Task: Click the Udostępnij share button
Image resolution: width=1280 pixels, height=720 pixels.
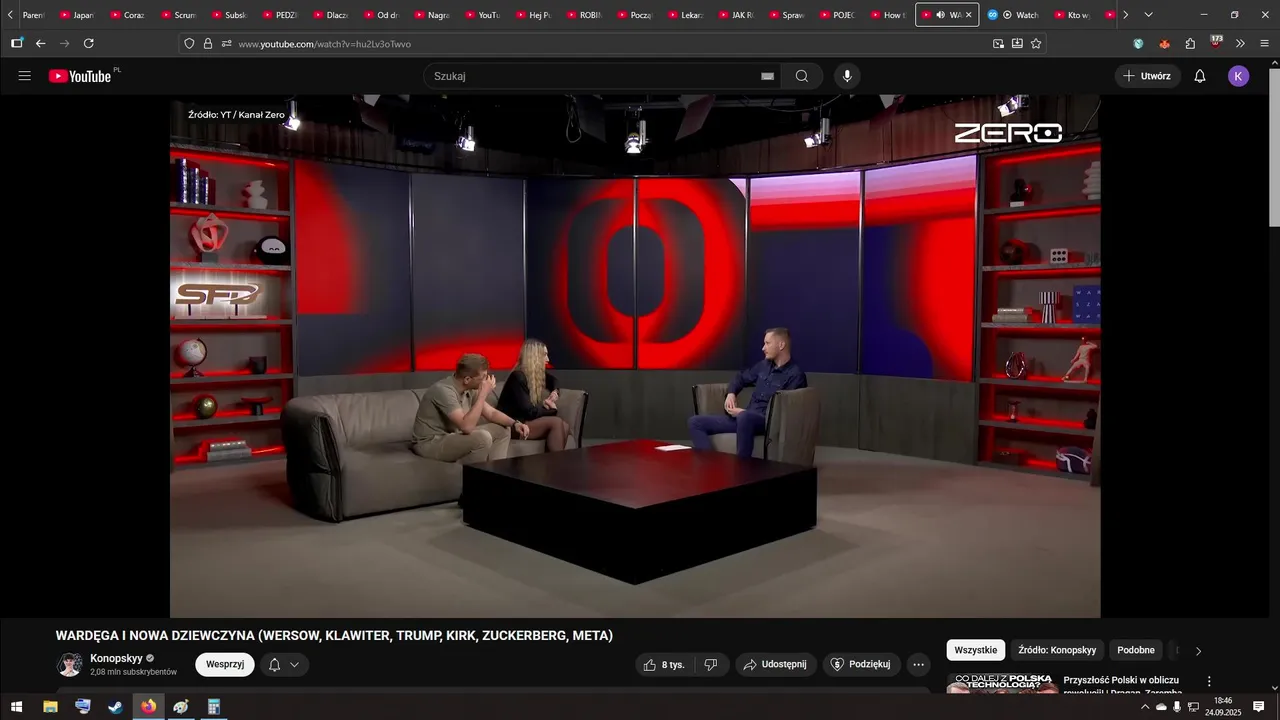Action: coord(776,664)
